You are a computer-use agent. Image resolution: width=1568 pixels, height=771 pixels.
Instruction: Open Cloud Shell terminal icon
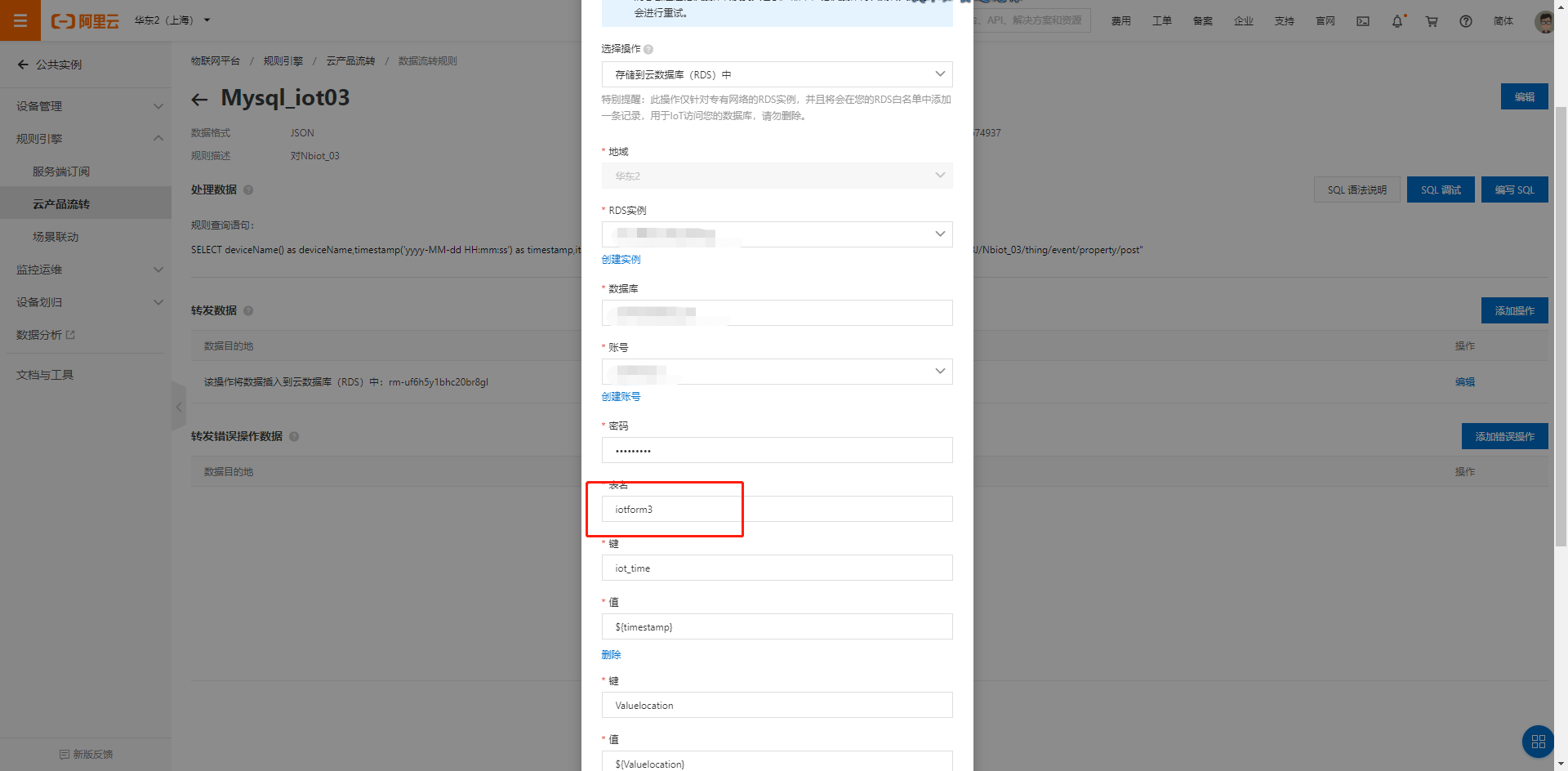click(1363, 21)
